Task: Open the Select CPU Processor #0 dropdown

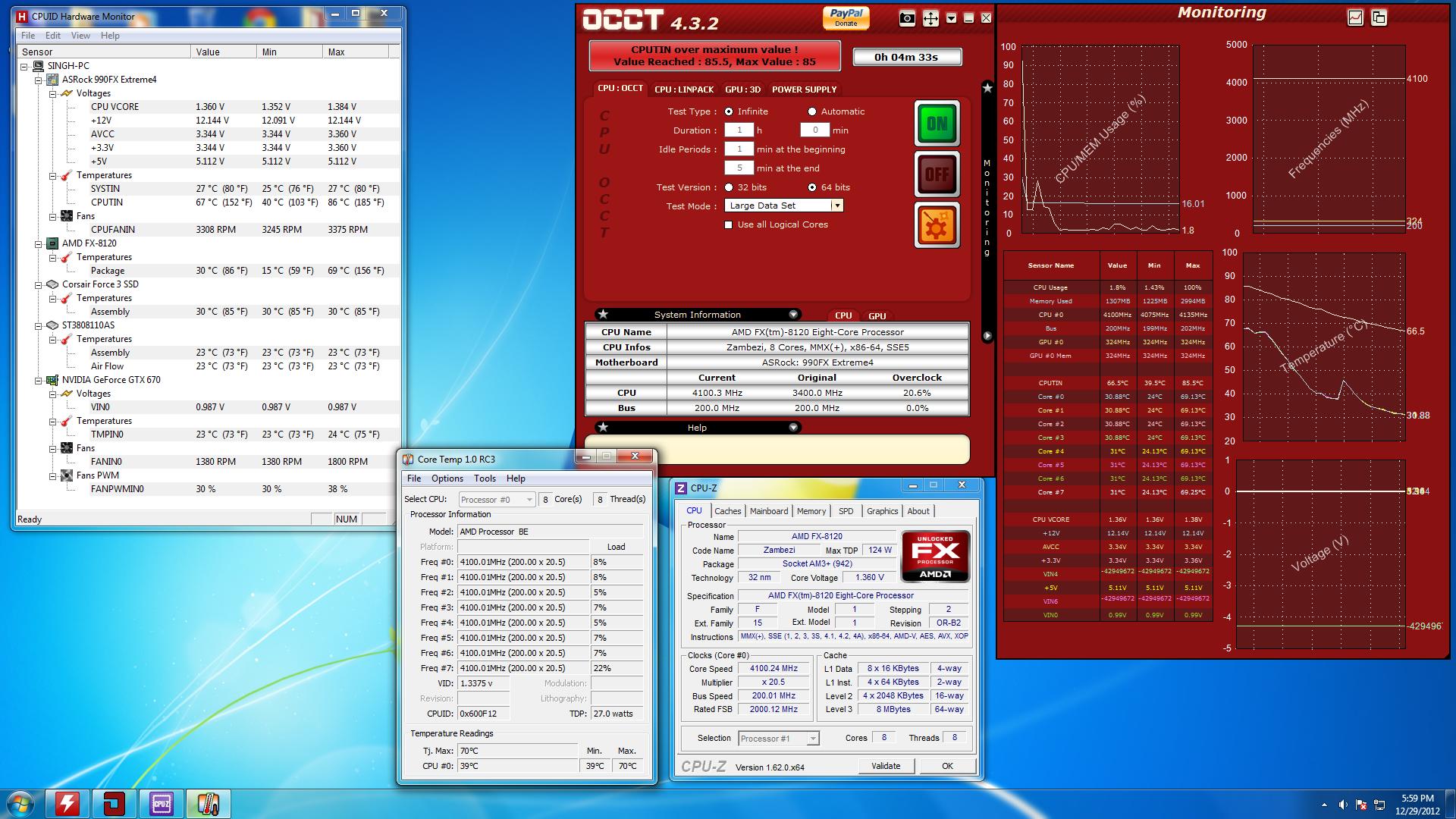Action: click(497, 499)
